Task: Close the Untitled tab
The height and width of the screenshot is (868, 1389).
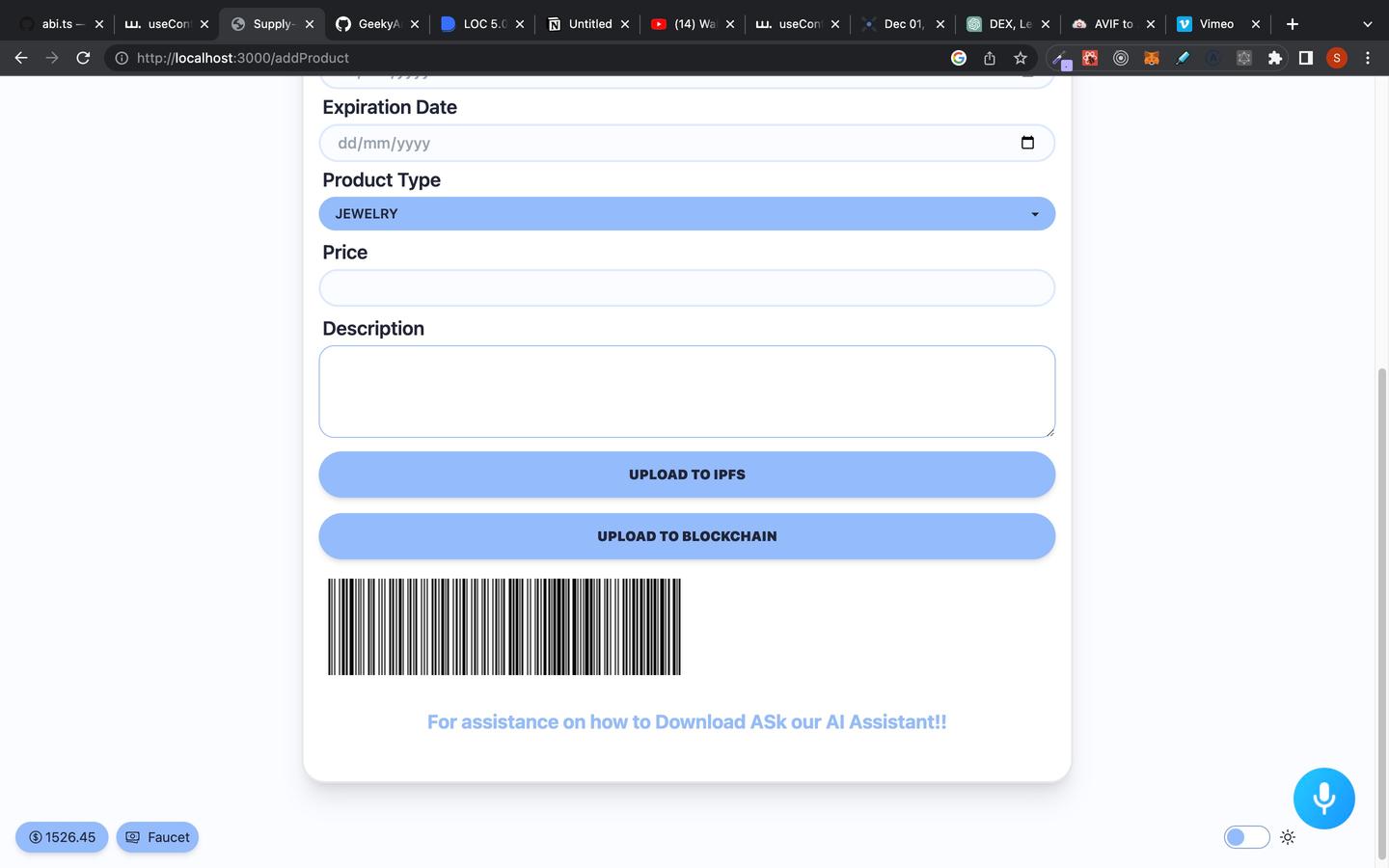Action: click(x=625, y=24)
